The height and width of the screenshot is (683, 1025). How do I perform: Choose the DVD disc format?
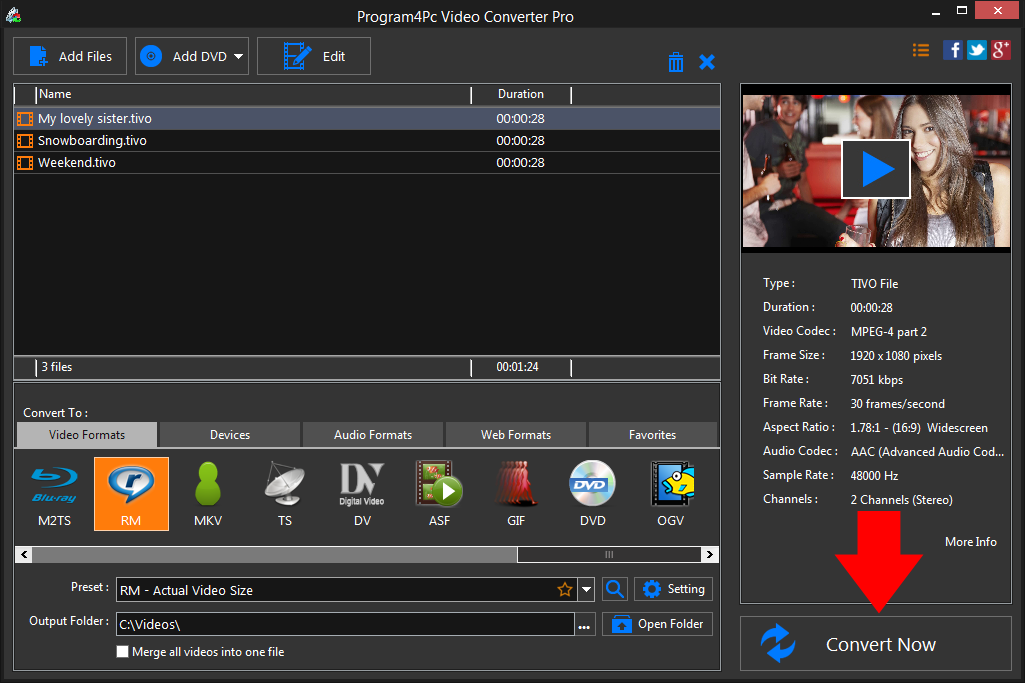coord(593,494)
